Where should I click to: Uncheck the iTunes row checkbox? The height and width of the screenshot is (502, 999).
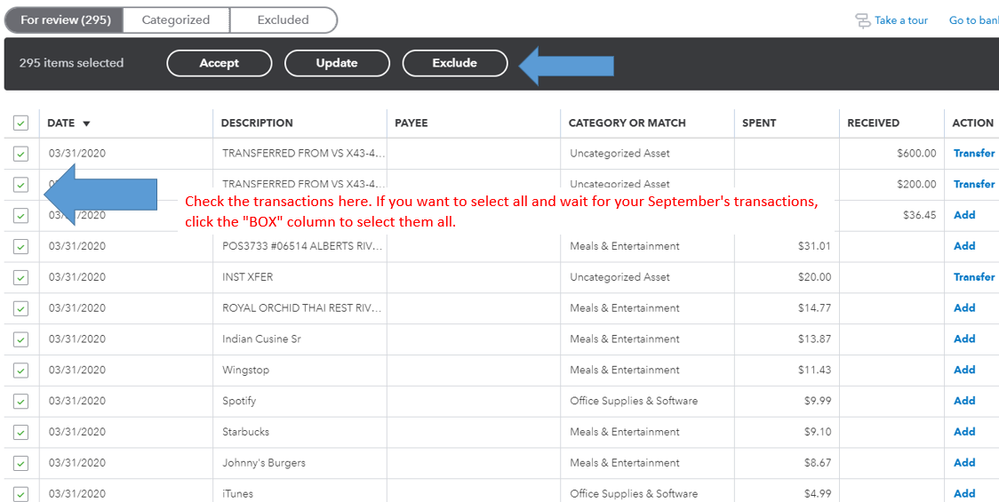tap(21, 494)
